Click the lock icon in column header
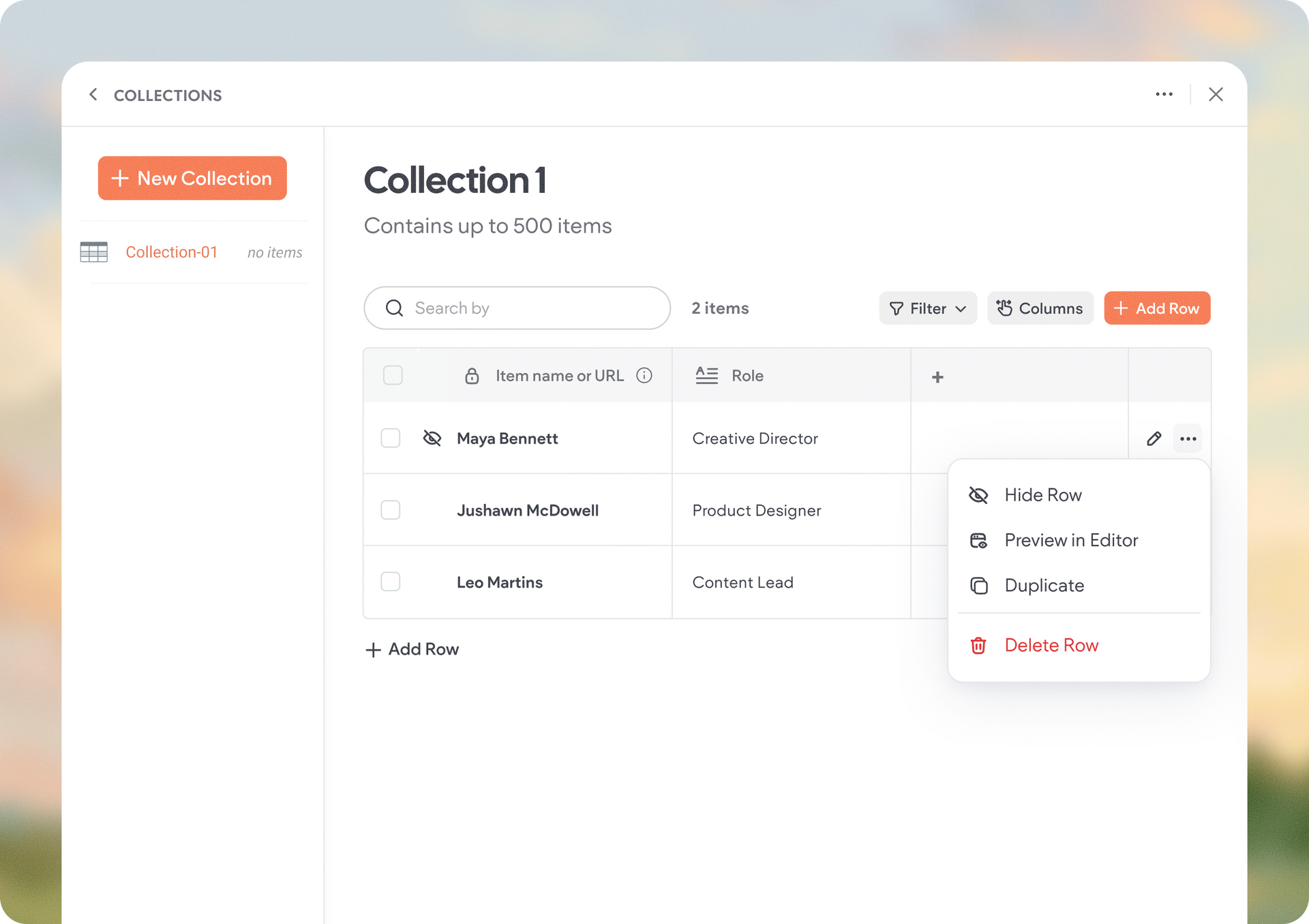1309x924 pixels. click(x=472, y=376)
